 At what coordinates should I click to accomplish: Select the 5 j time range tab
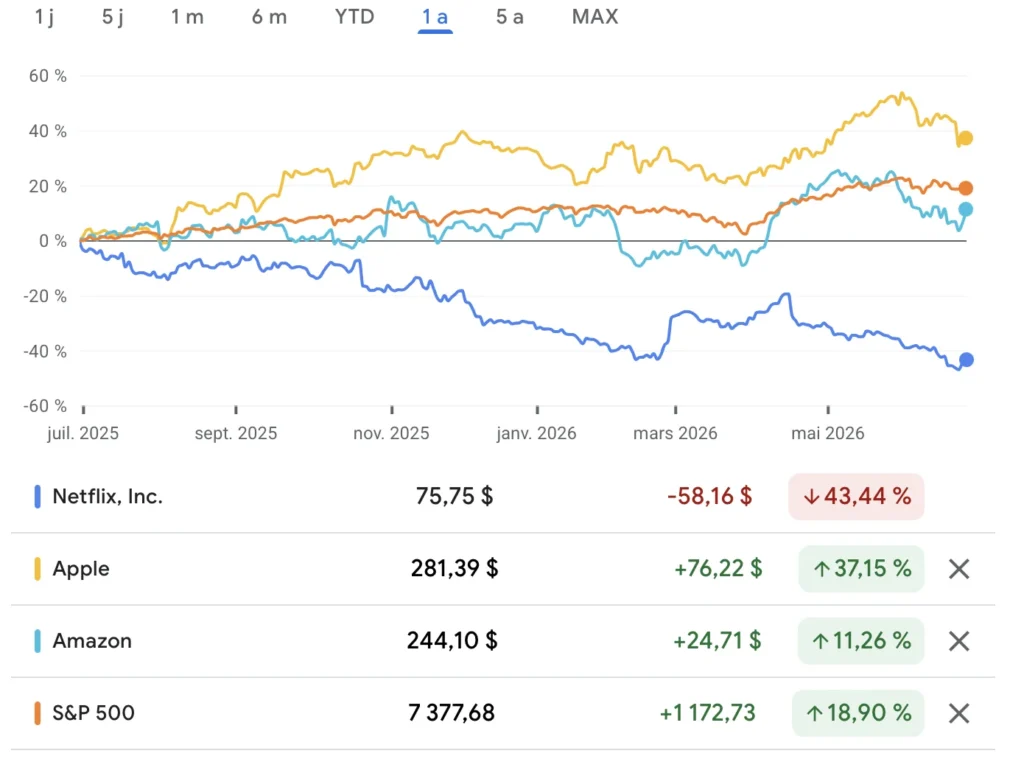tap(112, 16)
